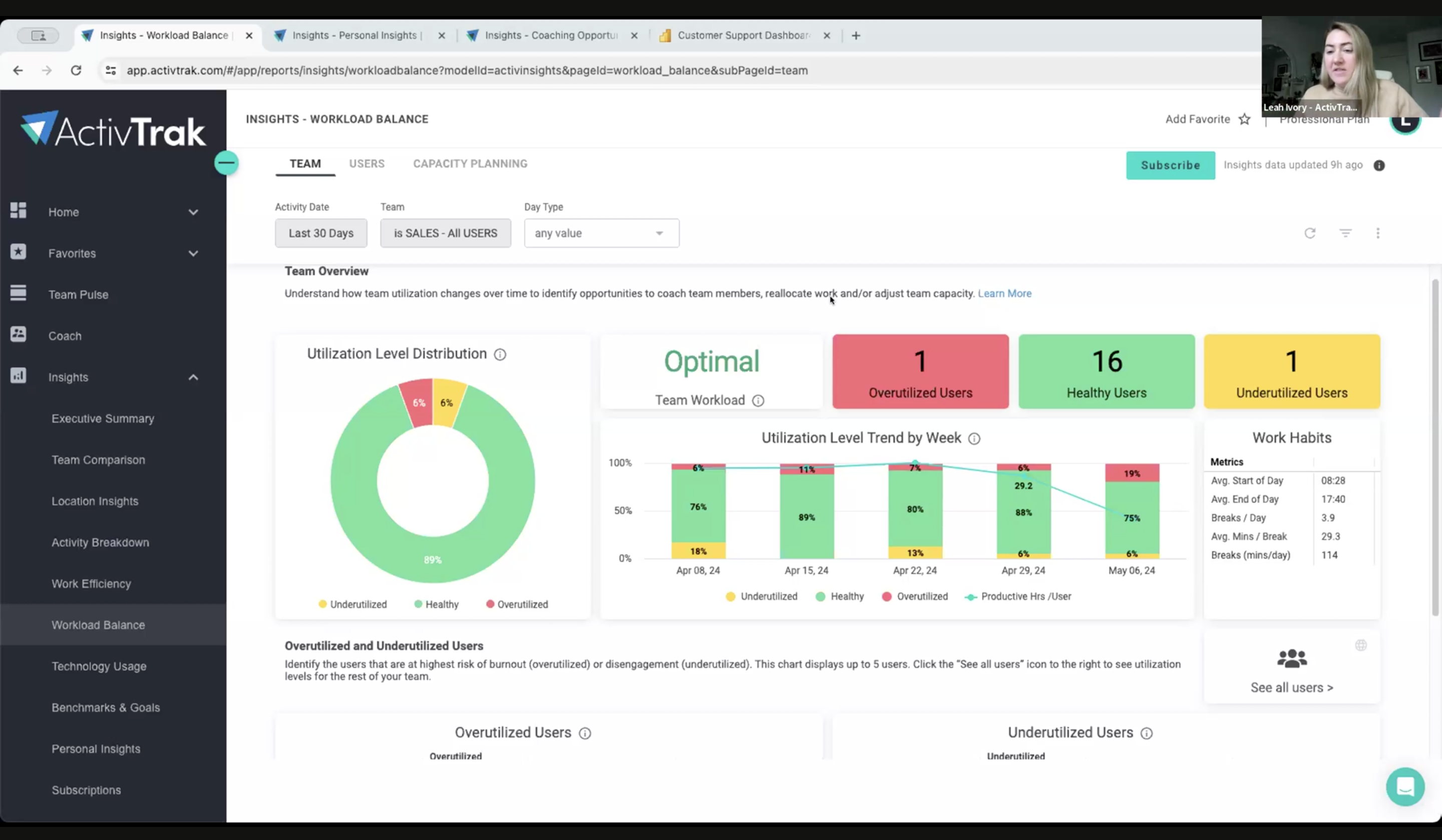Open Team Comparison in the sidebar
Viewport: 1442px width, 840px height.
click(x=99, y=460)
